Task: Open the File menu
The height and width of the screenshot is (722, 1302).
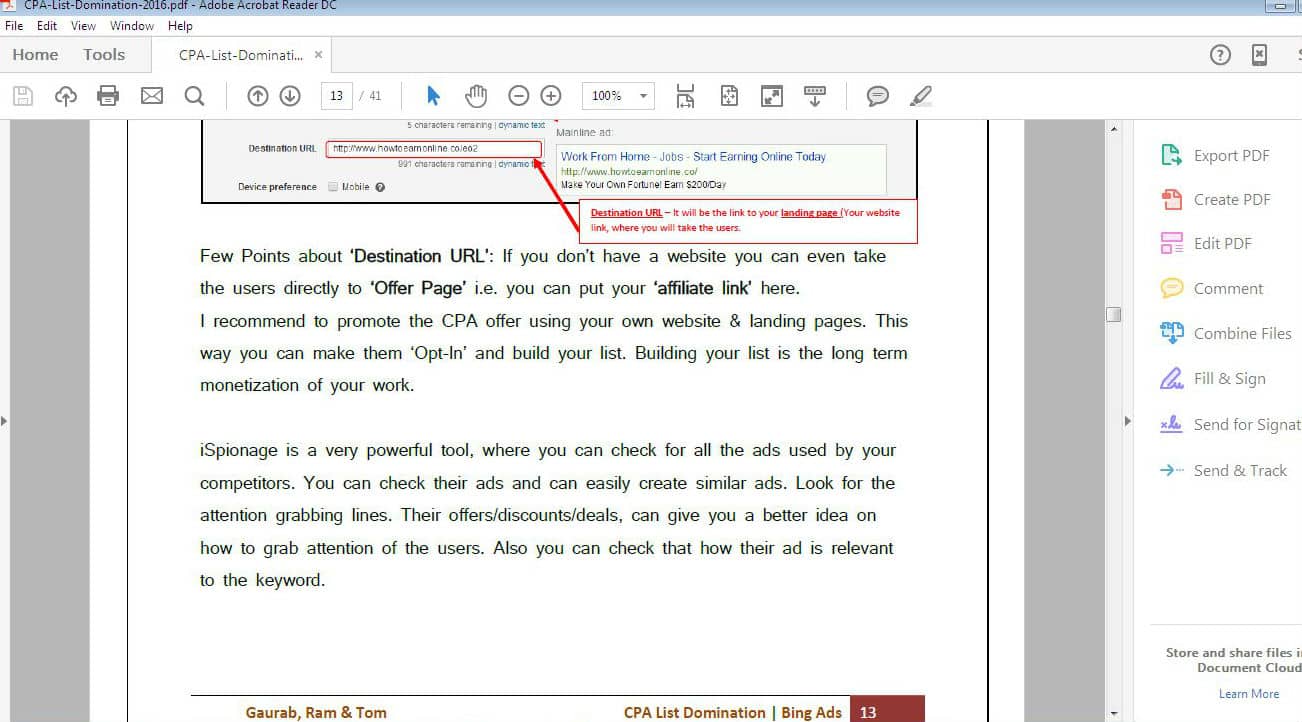Action: [x=14, y=26]
